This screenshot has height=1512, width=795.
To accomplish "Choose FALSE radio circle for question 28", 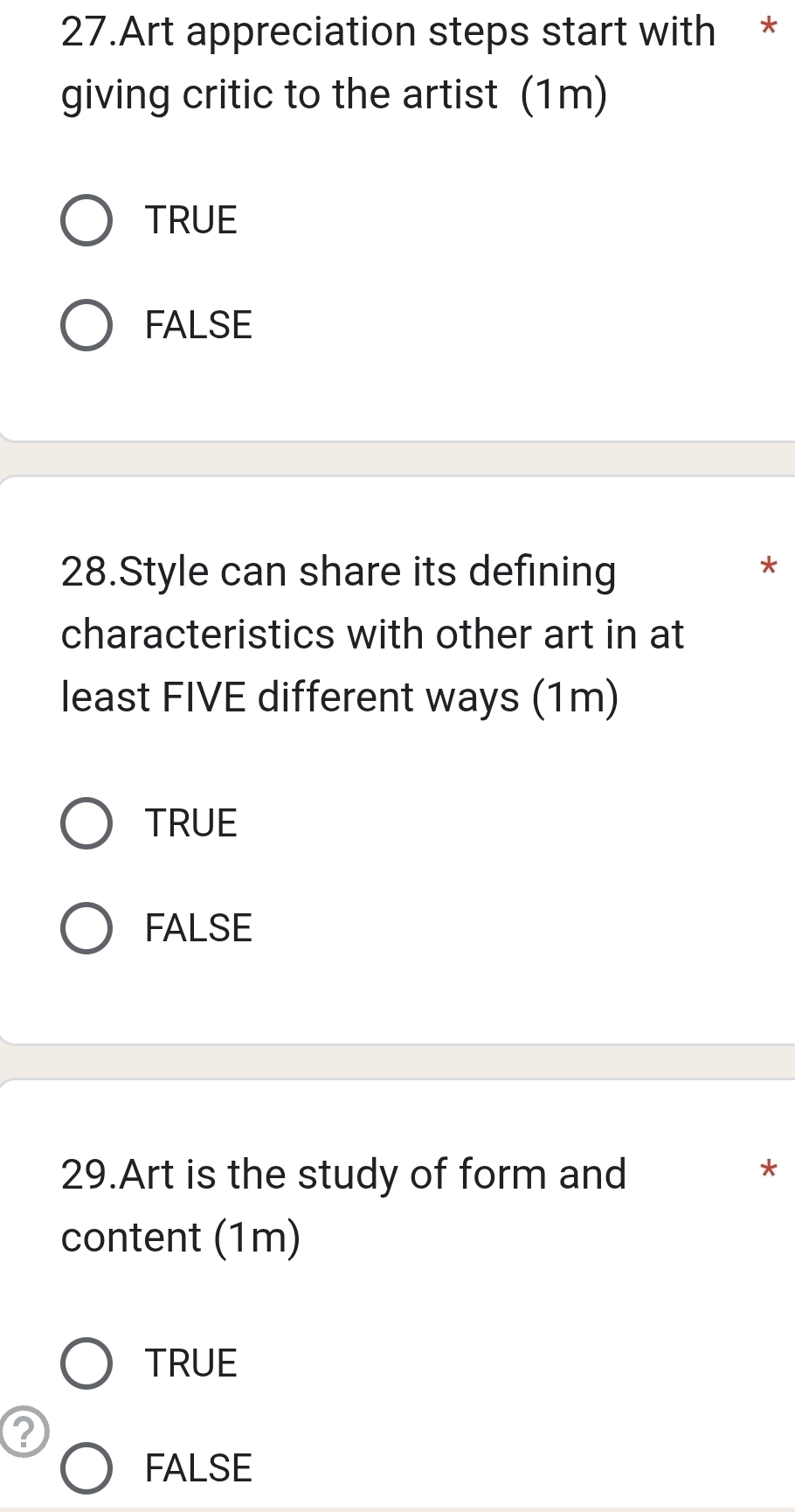I will point(86,928).
